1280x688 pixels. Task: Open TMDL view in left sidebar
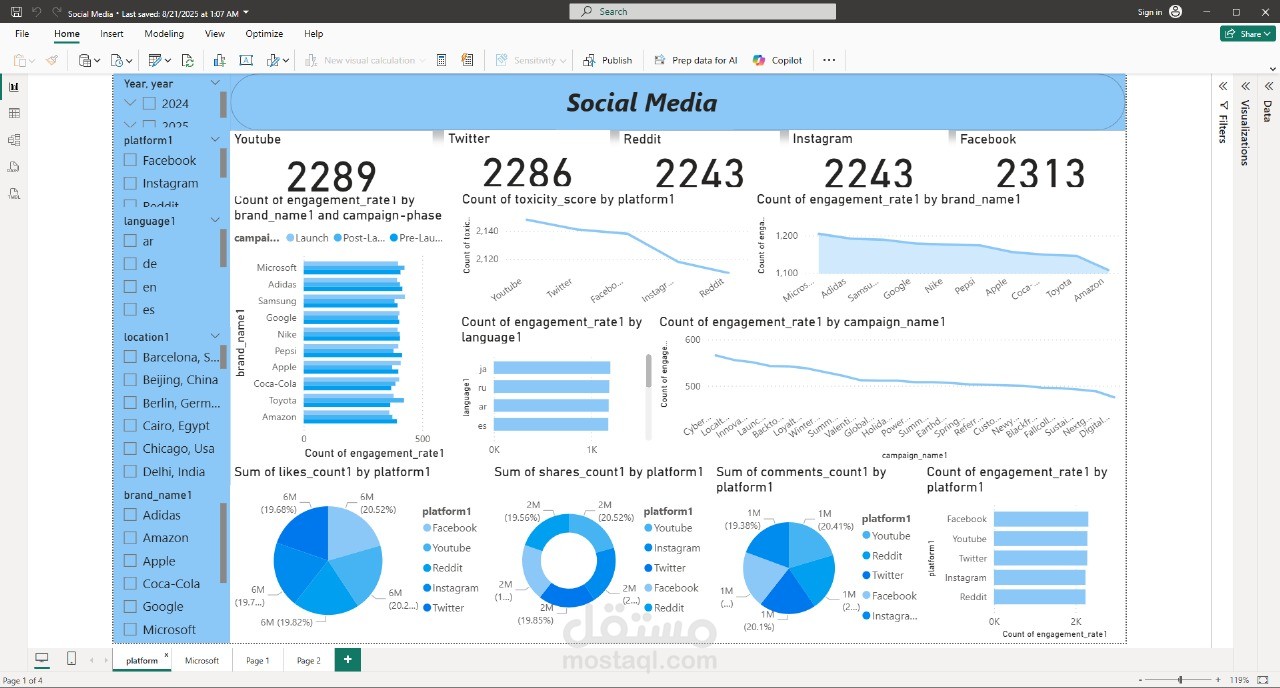point(14,193)
